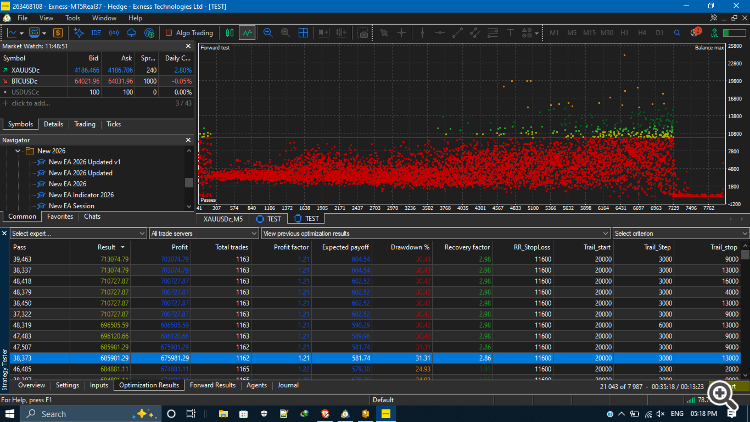Screen dimensions: 750x422
Task: Open the chart type line icon
Action: coord(13,33)
